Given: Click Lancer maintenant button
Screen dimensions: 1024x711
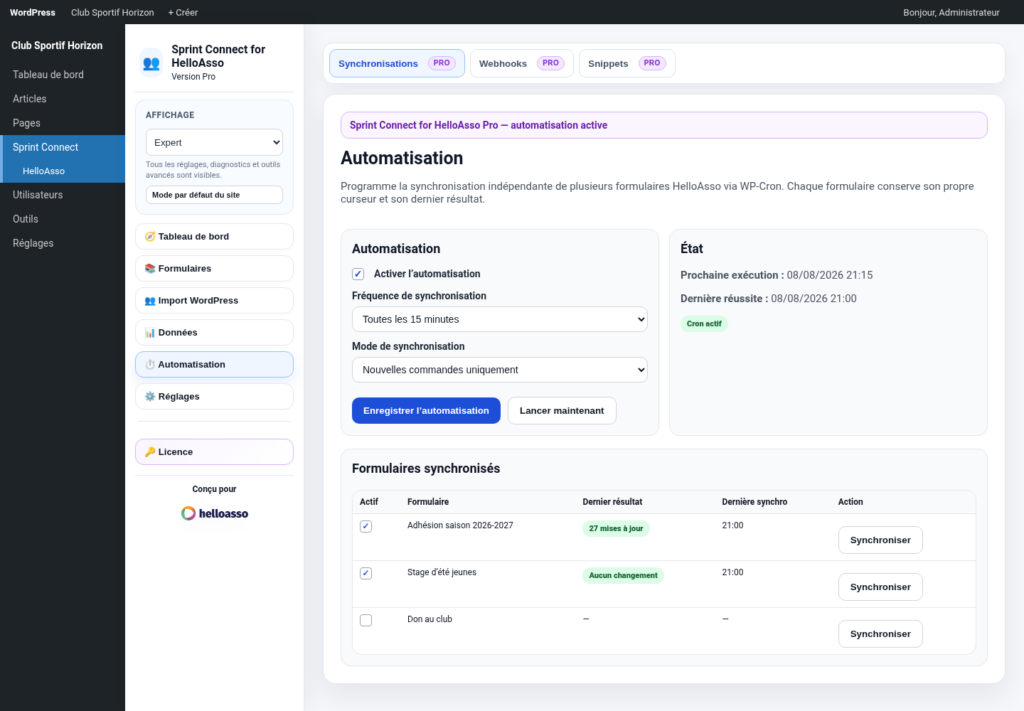Looking at the screenshot, I should (562, 411).
